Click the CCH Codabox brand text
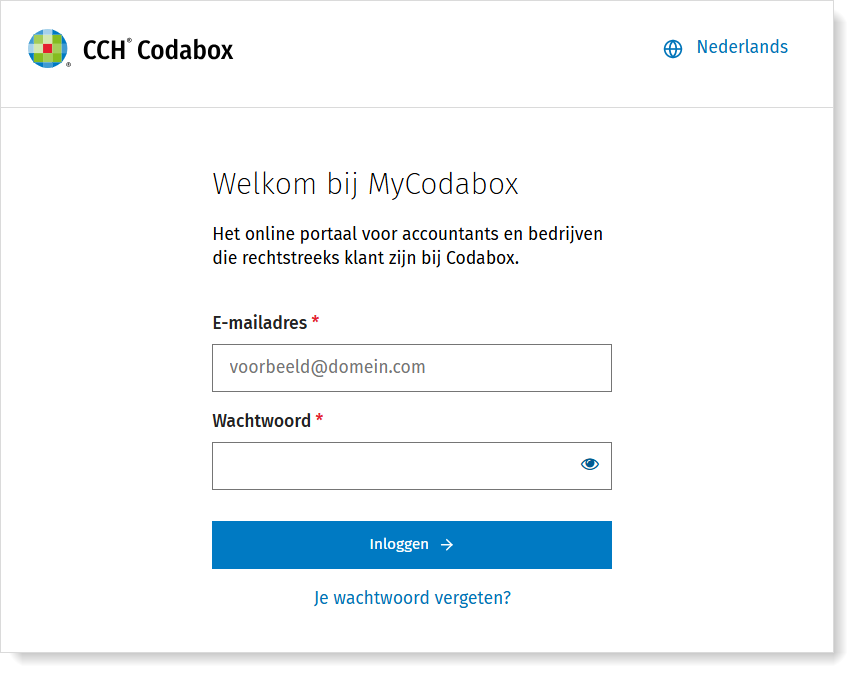Screen dimensions: 857x676 pyautogui.click(x=158, y=50)
